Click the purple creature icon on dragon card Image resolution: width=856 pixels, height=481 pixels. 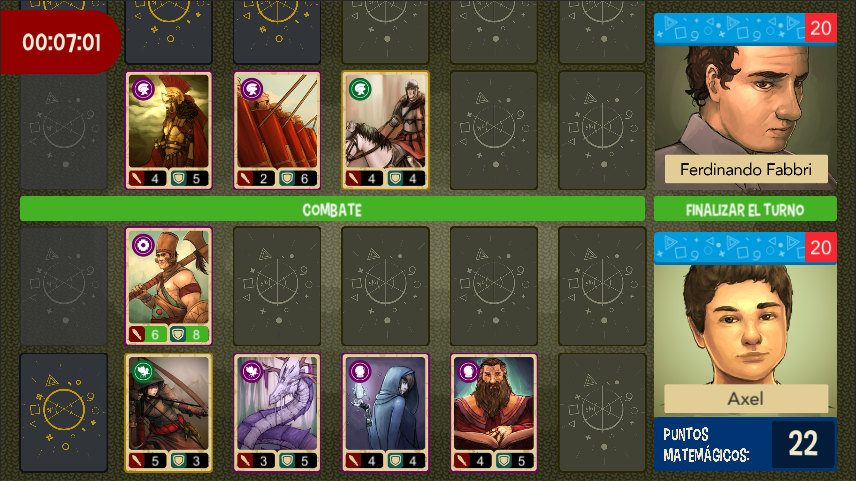252,372
